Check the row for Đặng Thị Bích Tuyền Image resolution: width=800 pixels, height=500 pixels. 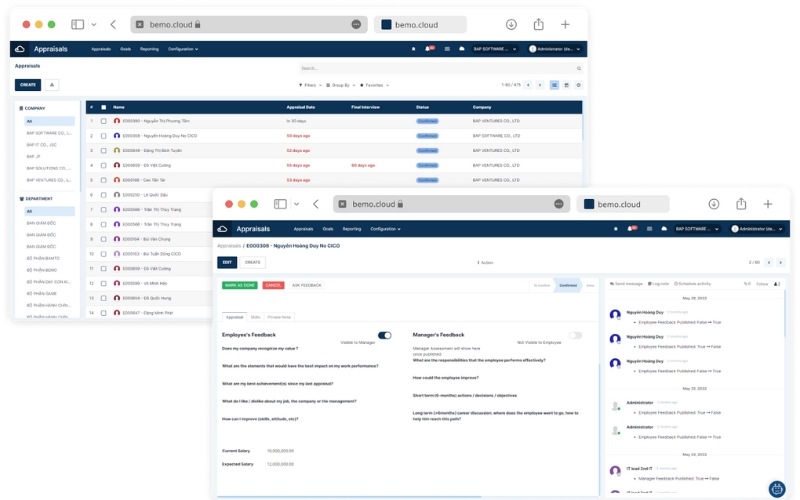click(104, 151)
